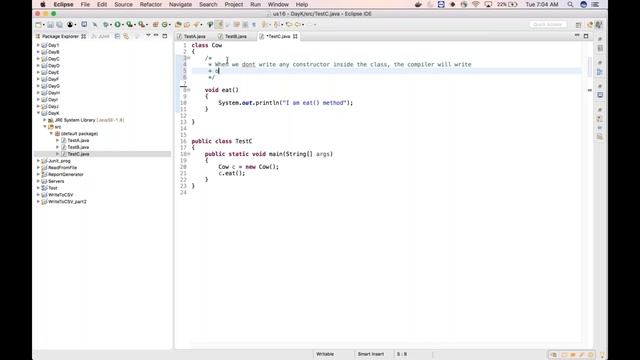Screen dimensions: 640x360
Task: Click the monitor icon in main toolbar
Action: pos(84,25)
